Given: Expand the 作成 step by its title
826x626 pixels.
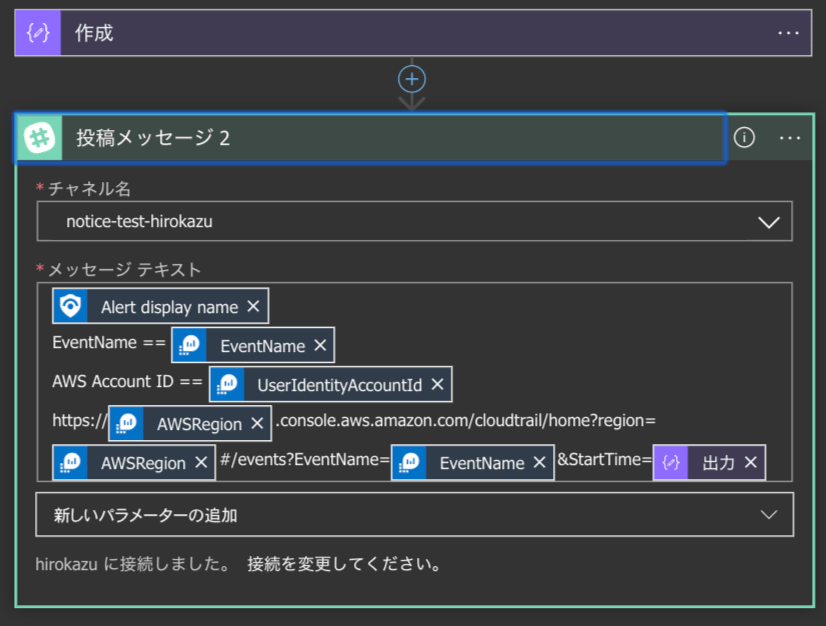Looking at the screenshot, I should point(94,33).
